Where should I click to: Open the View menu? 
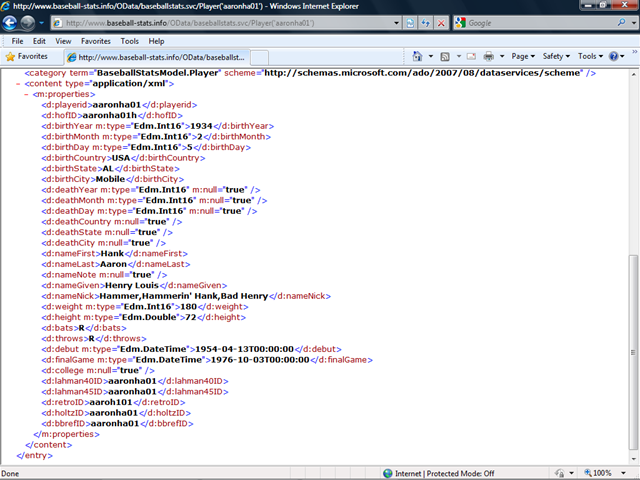click(63, 41)
